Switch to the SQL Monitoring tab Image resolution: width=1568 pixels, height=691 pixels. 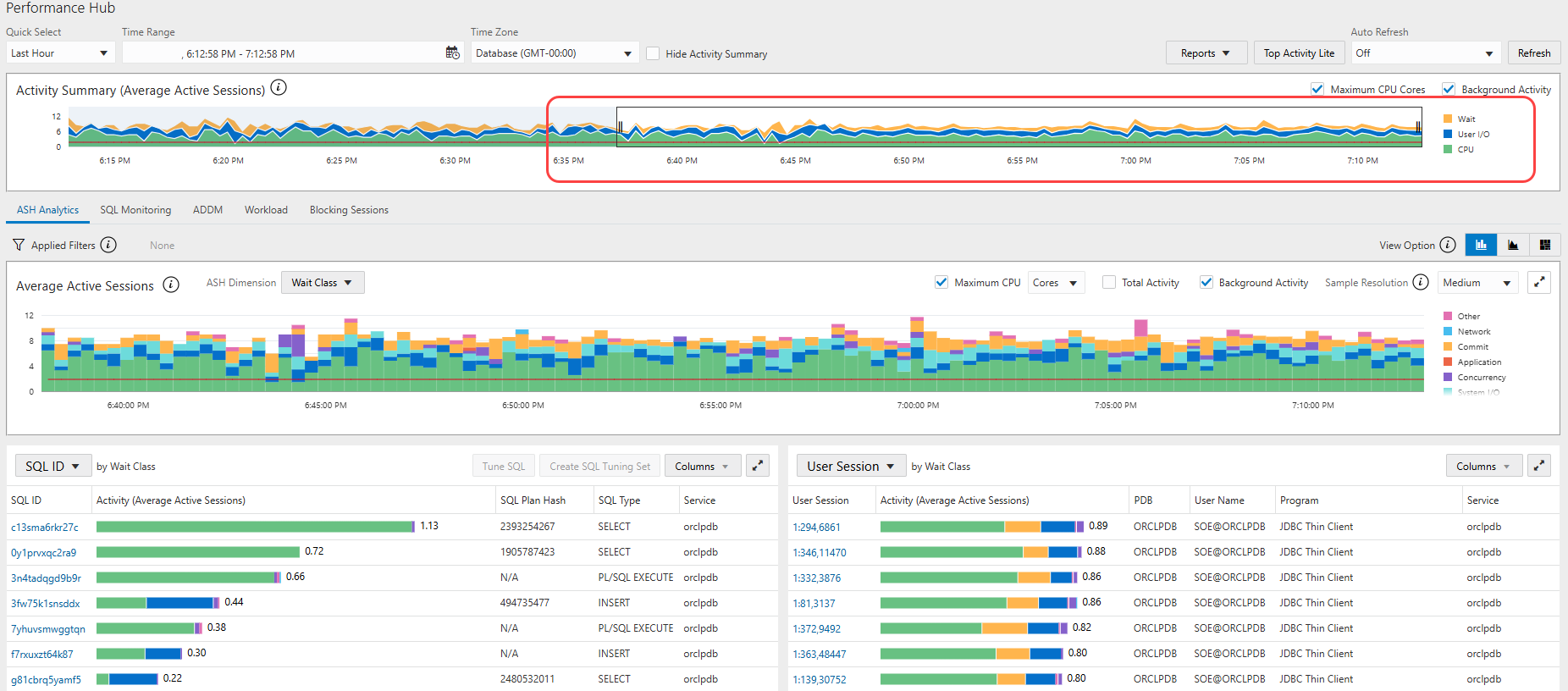pos(135,210)
